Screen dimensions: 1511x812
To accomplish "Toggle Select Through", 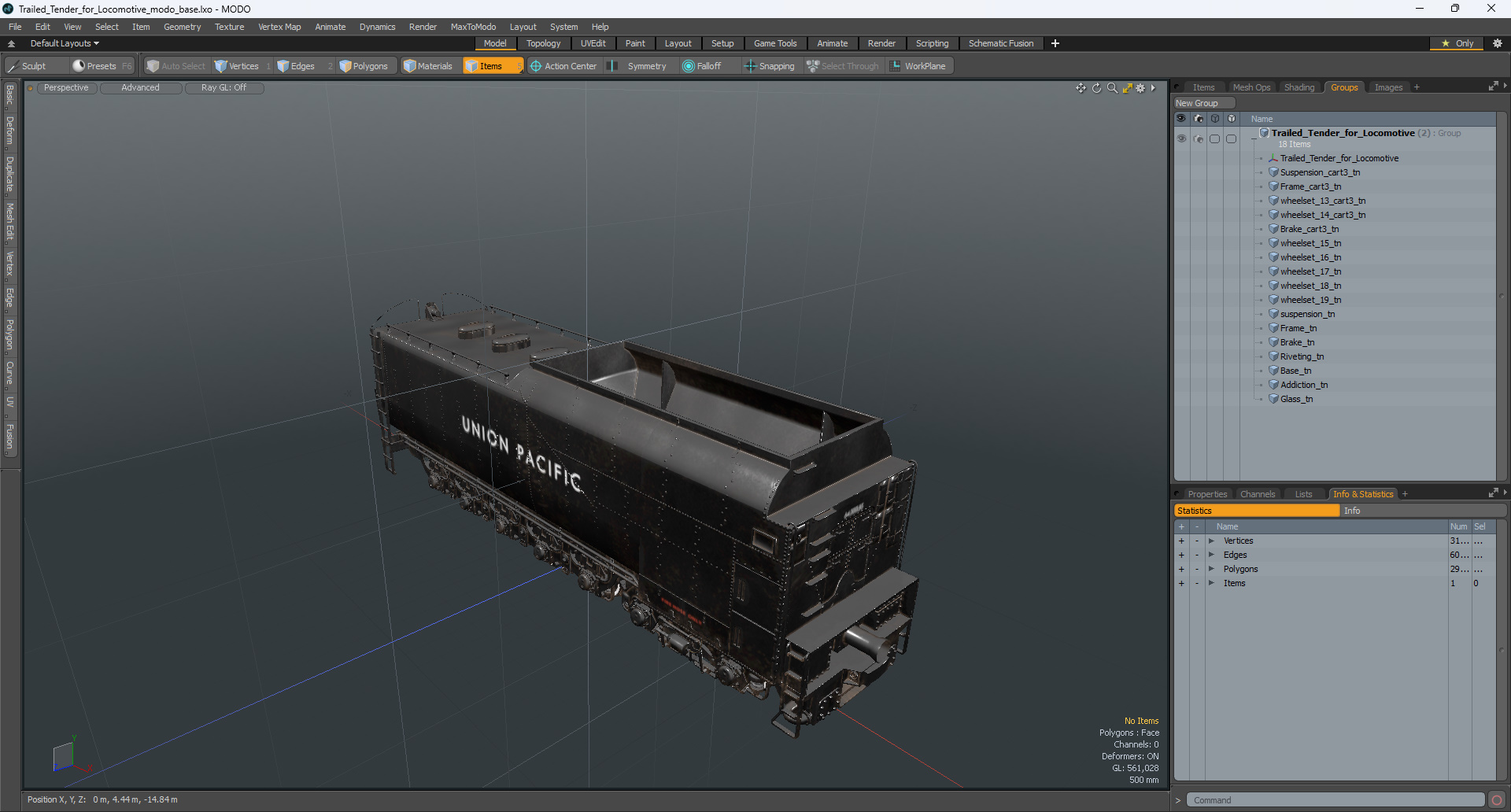I will pos(843,66).
